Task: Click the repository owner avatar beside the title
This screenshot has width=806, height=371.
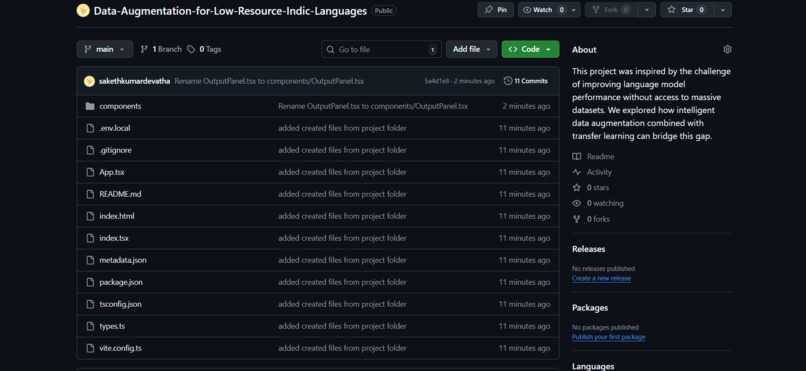Action: [83, 10]
